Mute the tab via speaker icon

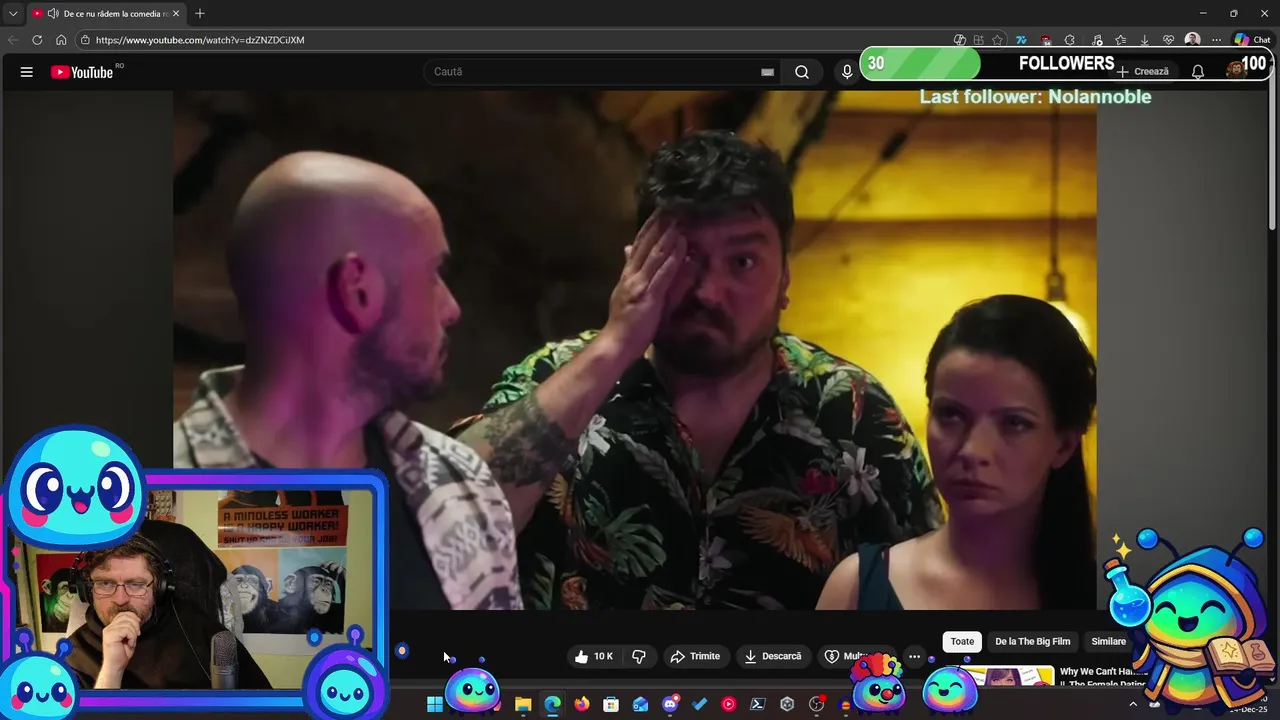52,14
